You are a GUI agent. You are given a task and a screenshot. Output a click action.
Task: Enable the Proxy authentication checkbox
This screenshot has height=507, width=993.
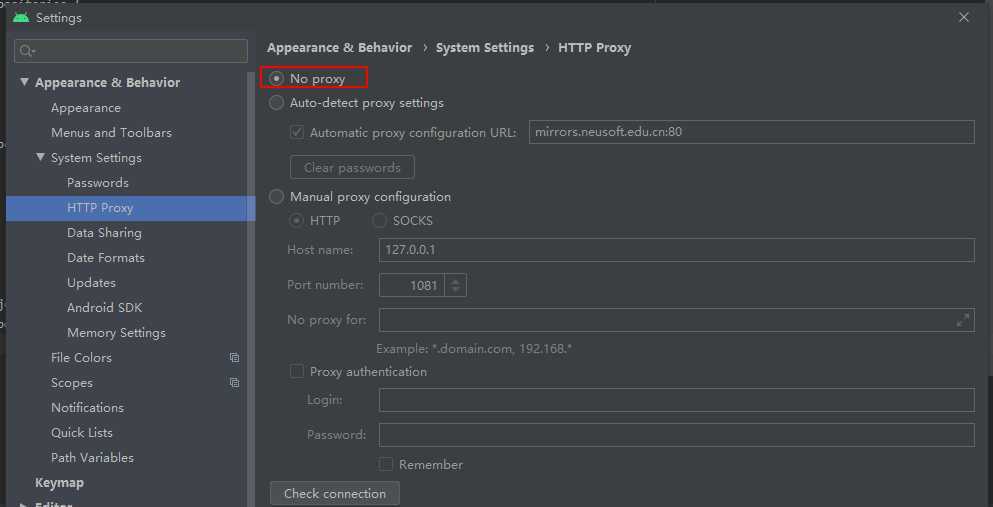click(297, 372)
